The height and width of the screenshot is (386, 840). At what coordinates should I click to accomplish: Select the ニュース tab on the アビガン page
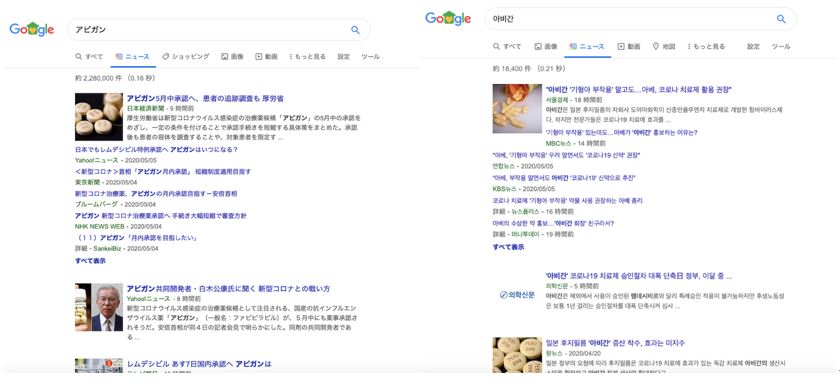133,56
